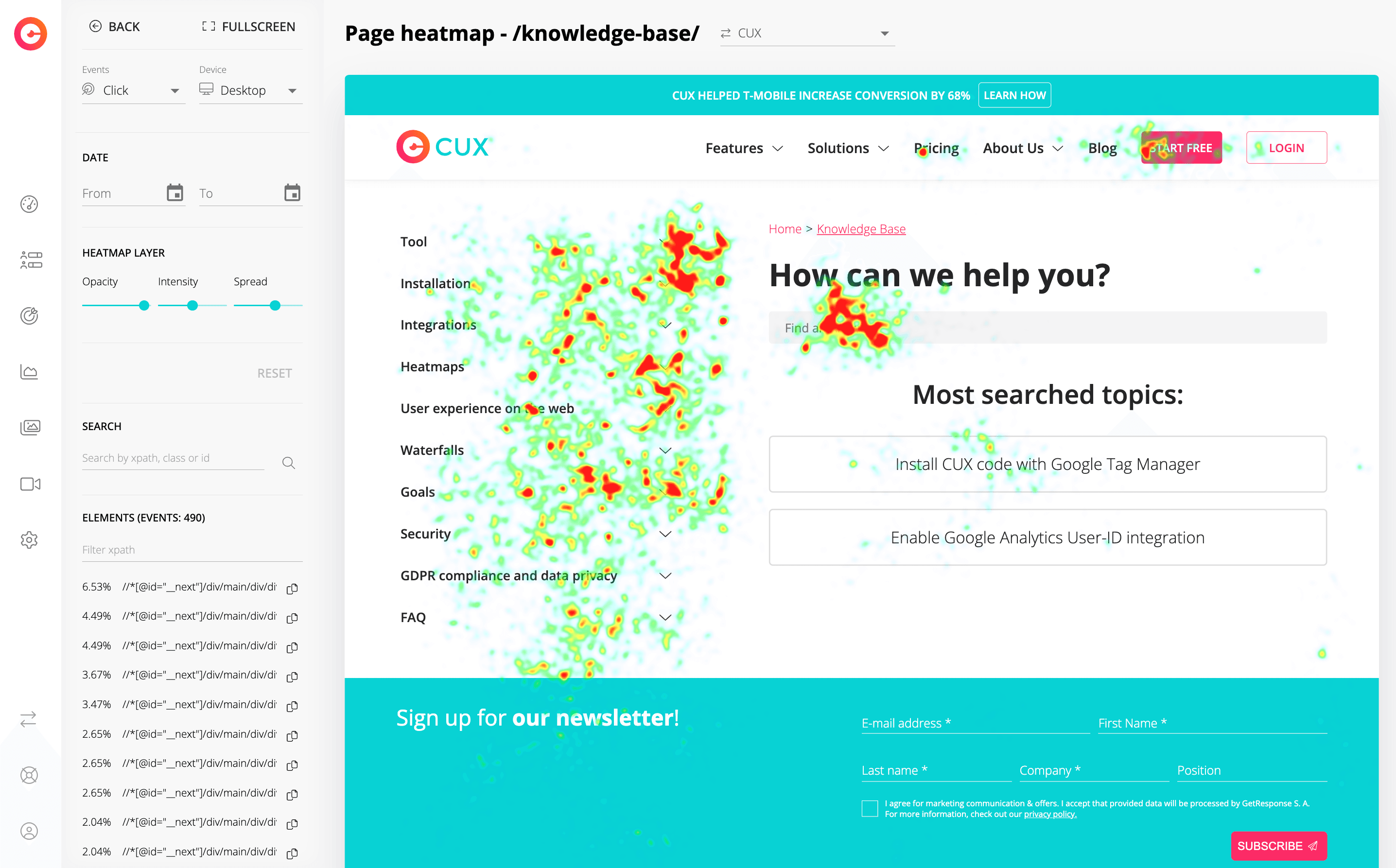The width and height of the screenshot is (1396, 868).
Task: Copy xpath of the 3.47% element row
Action: (292, 706)
